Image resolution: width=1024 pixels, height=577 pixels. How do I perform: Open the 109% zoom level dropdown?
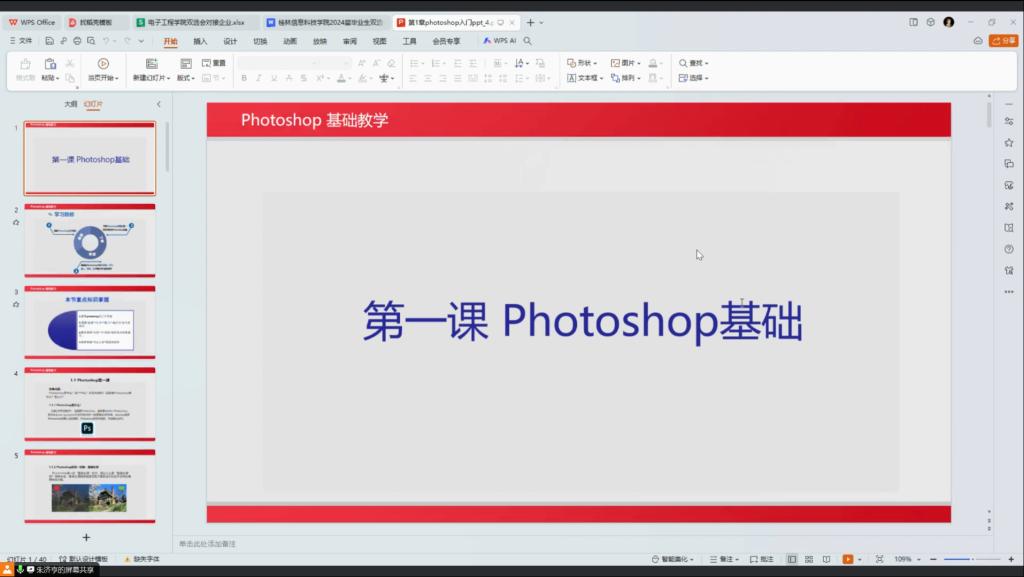(906, 559)
